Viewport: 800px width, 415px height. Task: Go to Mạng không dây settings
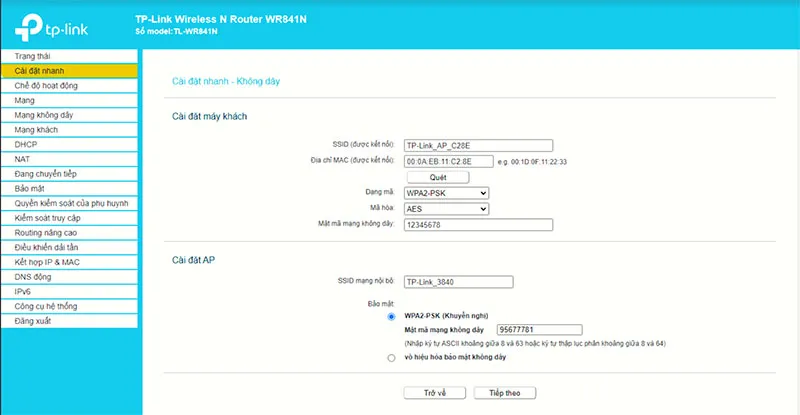tap(44, 115)
